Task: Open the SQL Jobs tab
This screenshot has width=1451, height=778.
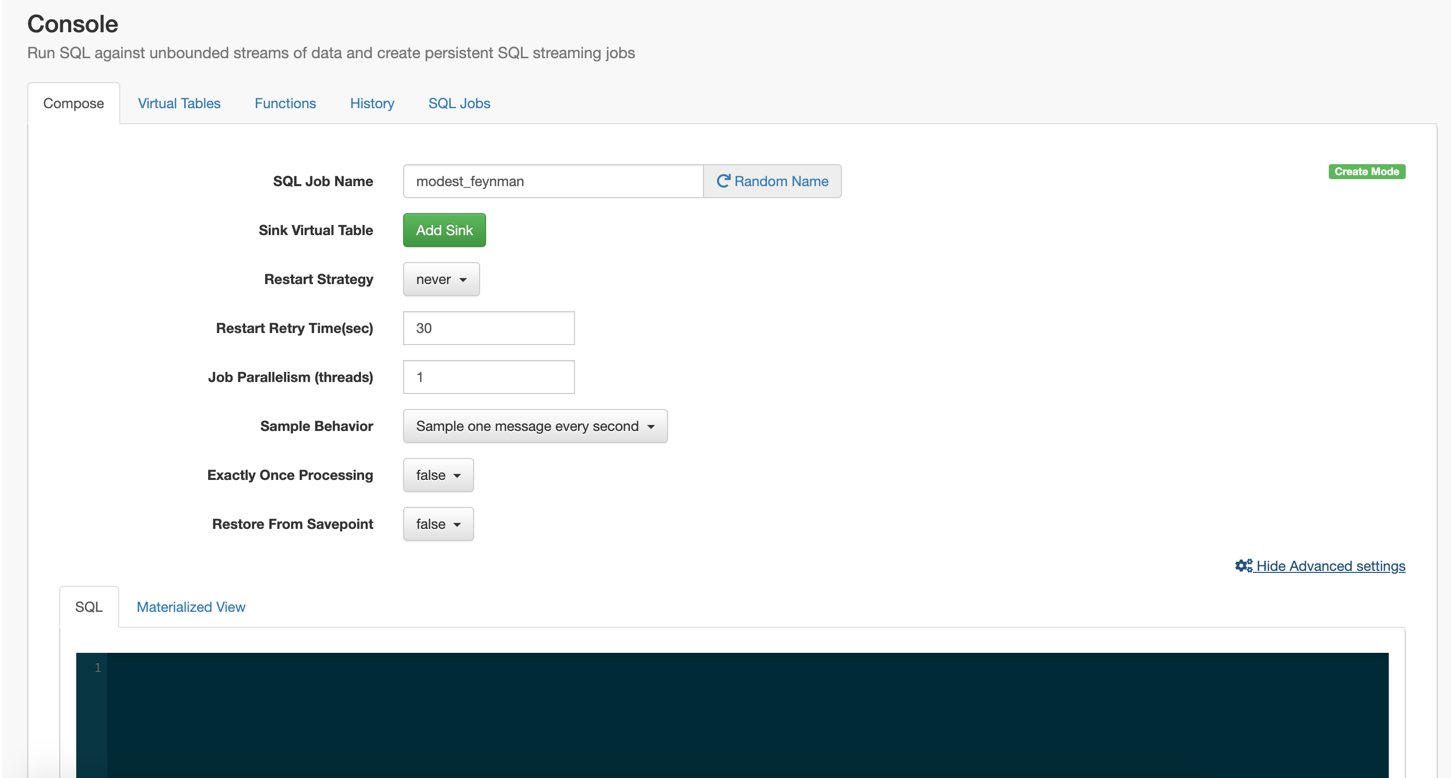Action: tap(459, 103)
